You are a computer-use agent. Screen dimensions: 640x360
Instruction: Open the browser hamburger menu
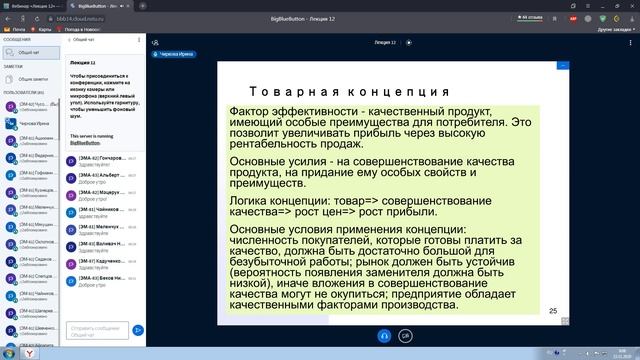click(x=588, y=6)
